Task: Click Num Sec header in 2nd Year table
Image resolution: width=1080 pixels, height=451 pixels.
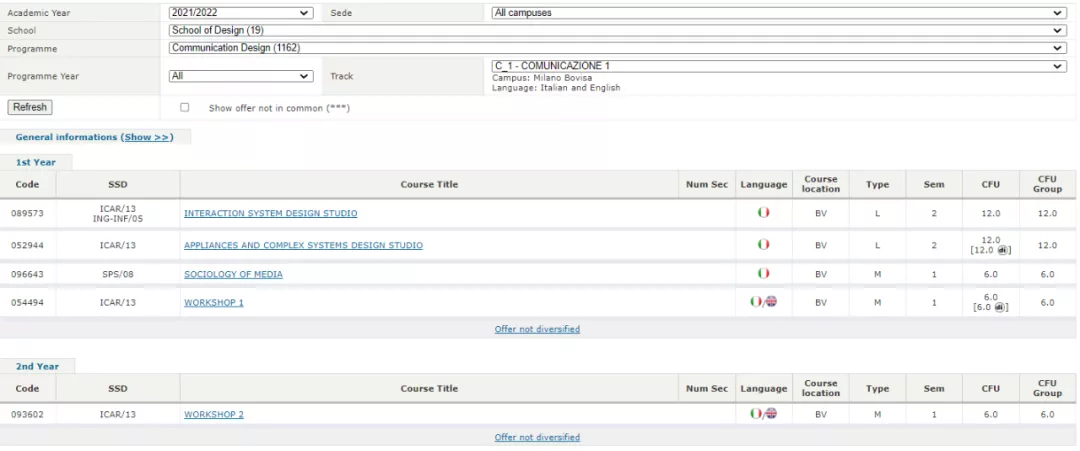Action: point(707,388)
